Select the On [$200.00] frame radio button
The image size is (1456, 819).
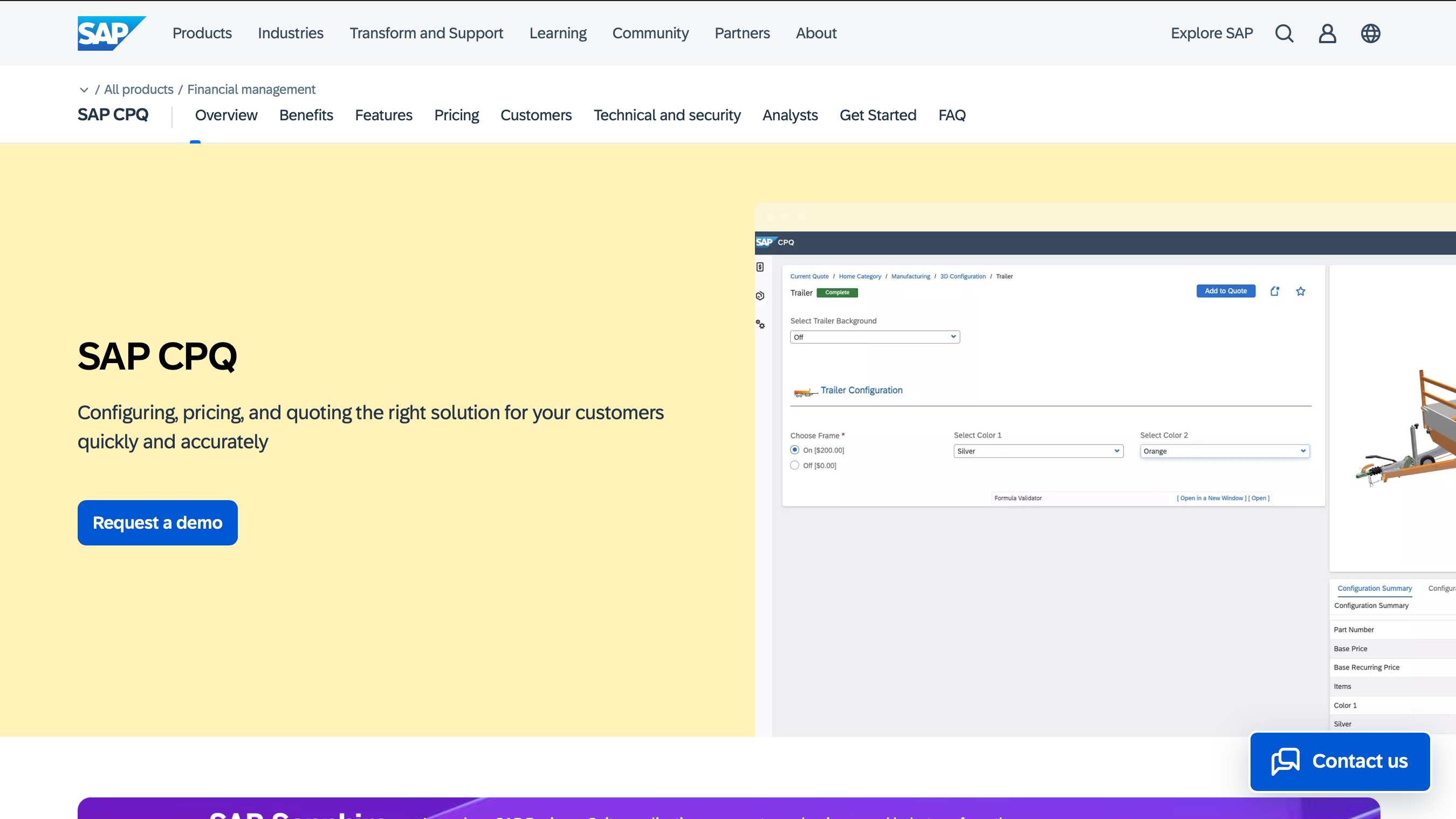(x=795, y=450)
